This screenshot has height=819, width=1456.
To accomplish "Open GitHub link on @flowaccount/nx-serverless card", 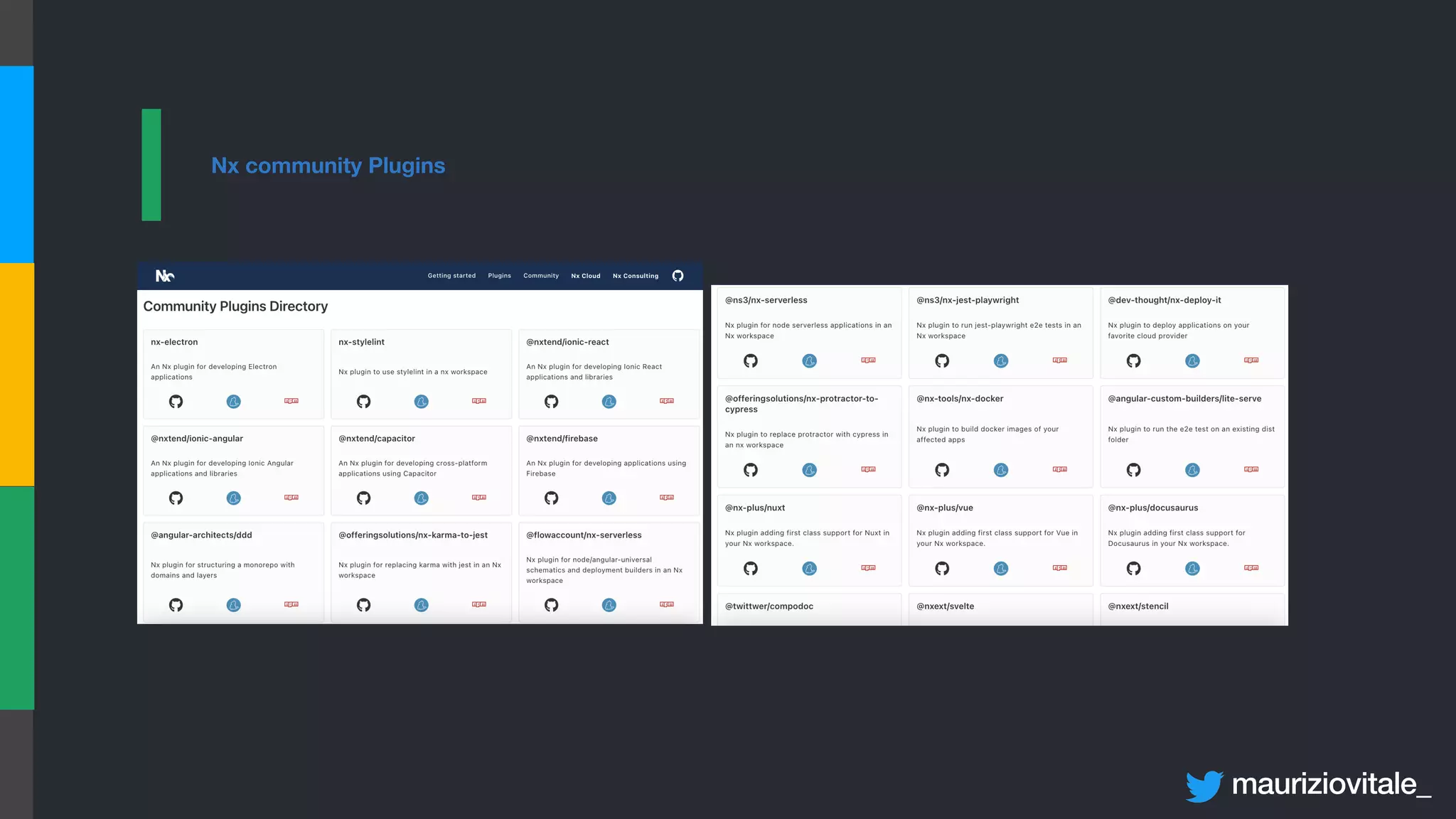I will coord(551,605).
